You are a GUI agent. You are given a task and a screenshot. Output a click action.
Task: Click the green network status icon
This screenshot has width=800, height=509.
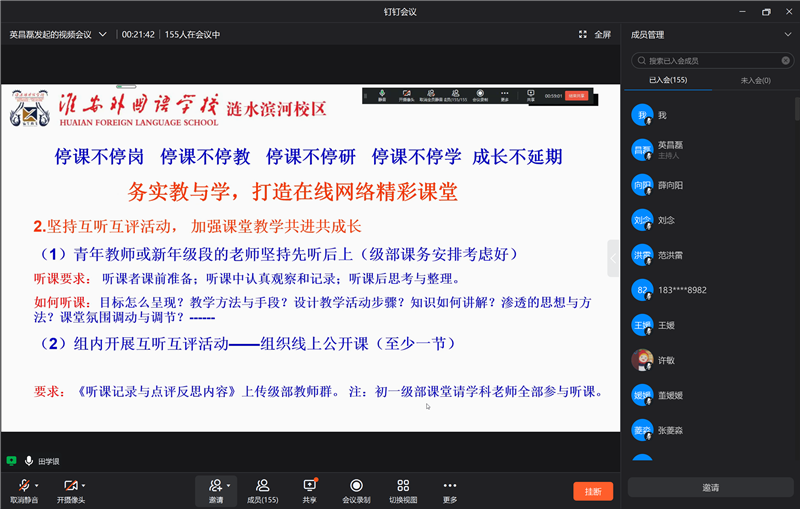[x=11, y=461]
